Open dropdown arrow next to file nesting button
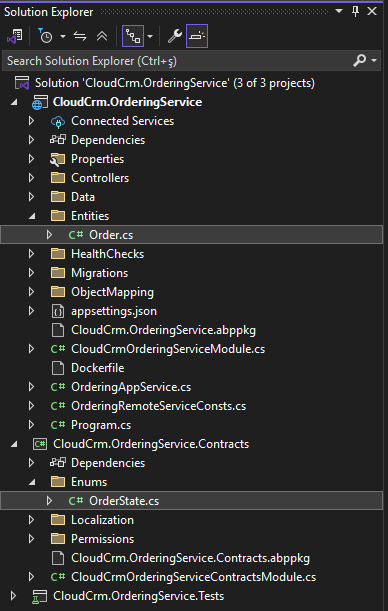Image resolution: width=388 pixels, height=611 pixels. tap(150, 37)
